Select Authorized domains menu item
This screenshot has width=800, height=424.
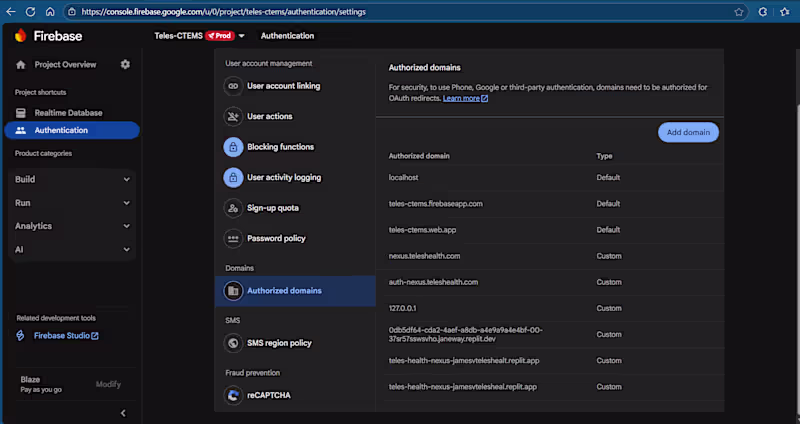(295, 291)
